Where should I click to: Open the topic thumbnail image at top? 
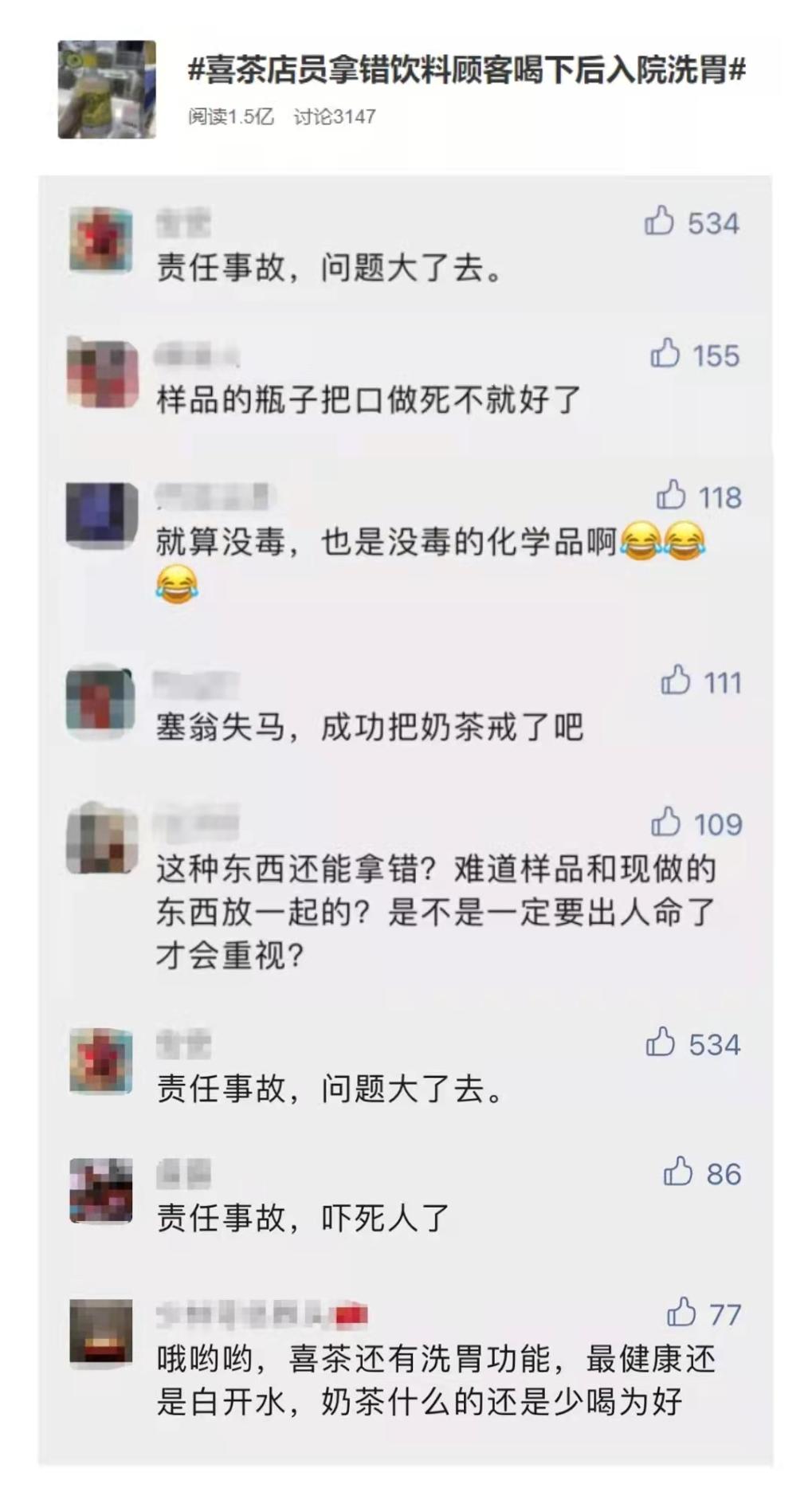(107, 89)
